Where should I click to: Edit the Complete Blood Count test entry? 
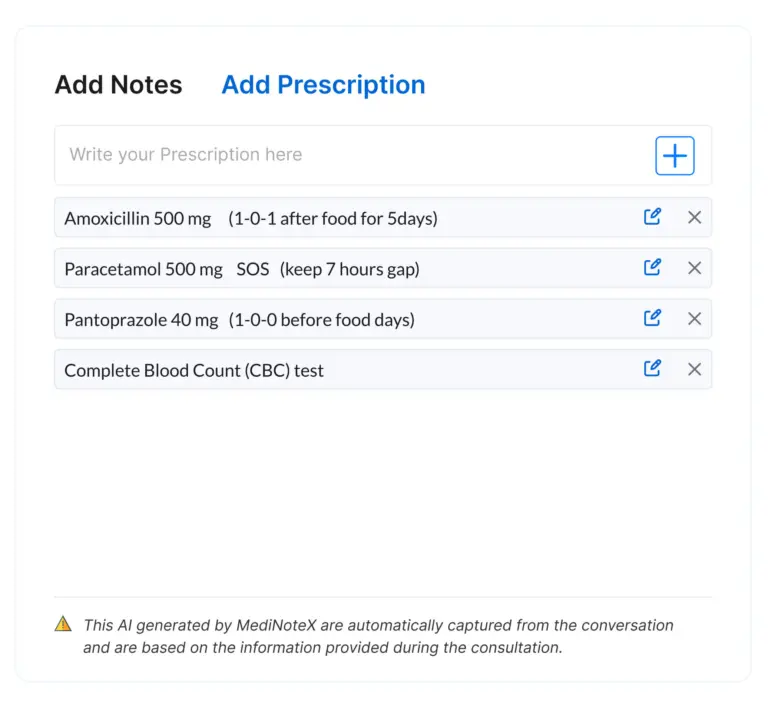(x=652, y=369)
